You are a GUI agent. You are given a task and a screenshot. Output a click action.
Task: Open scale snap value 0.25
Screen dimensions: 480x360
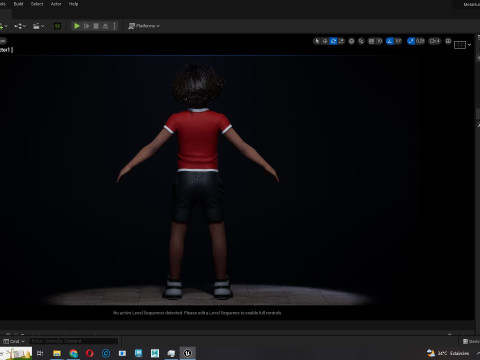point(420,41)
